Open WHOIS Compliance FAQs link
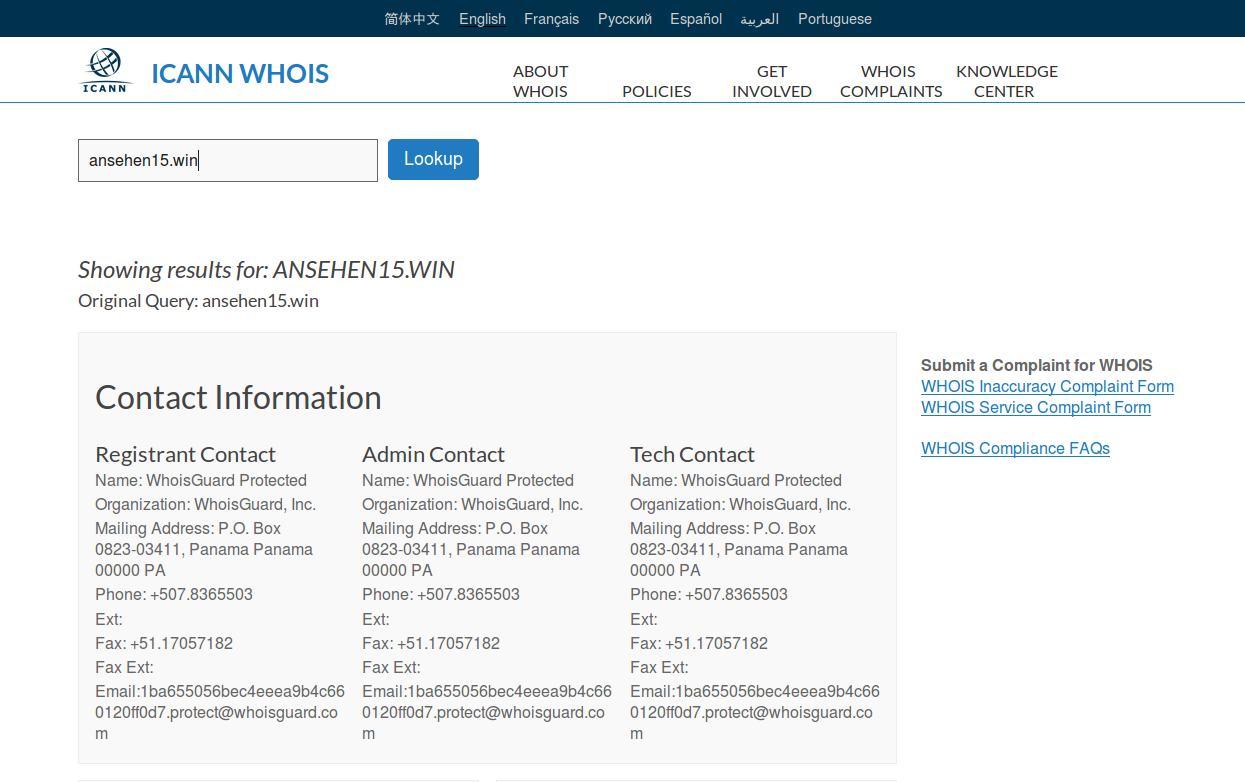This screenshot has width=1245, height=782. click(1015, 448)
